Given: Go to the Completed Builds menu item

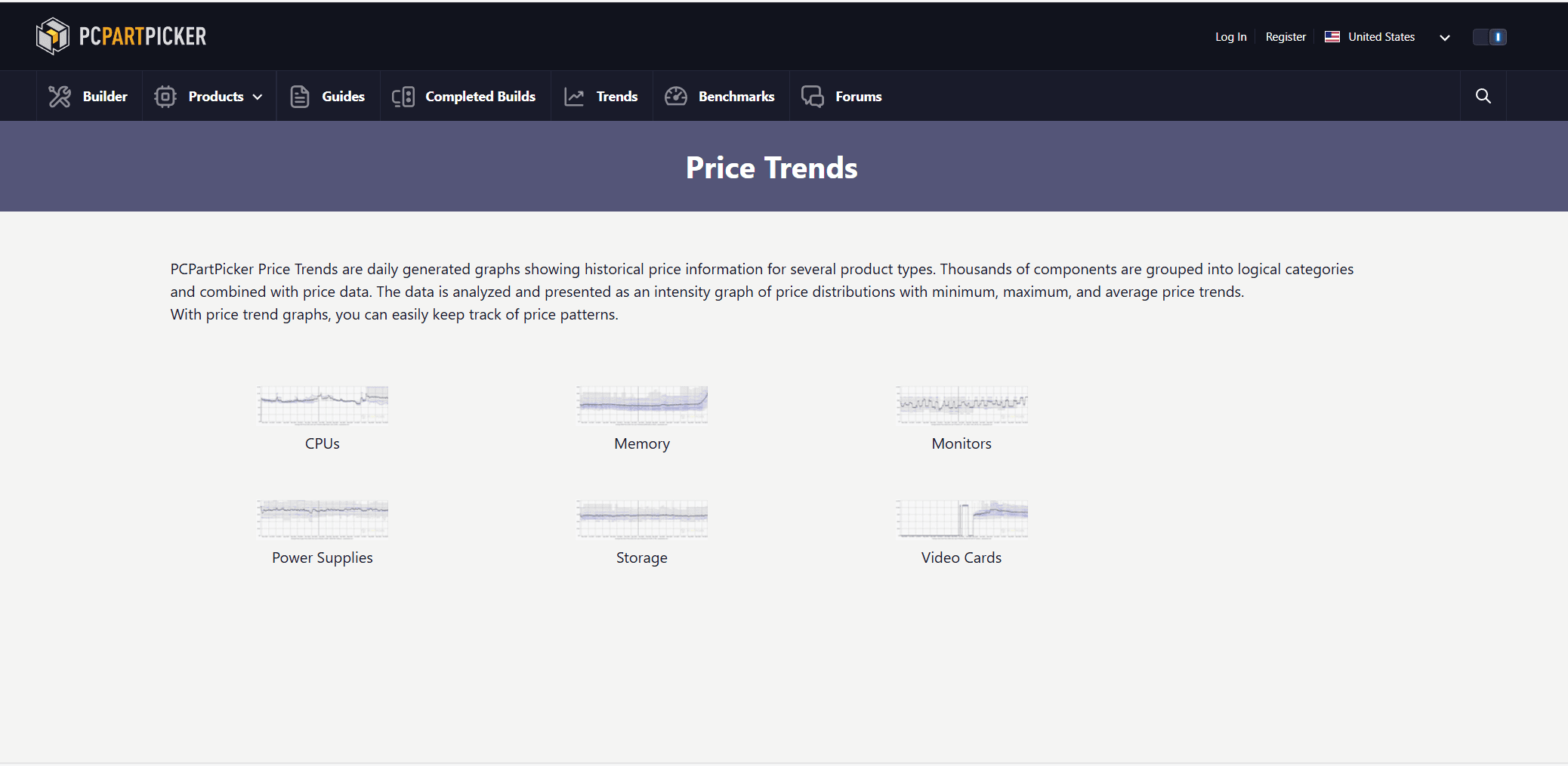Looking at the screenshot, I should [480, 97].
